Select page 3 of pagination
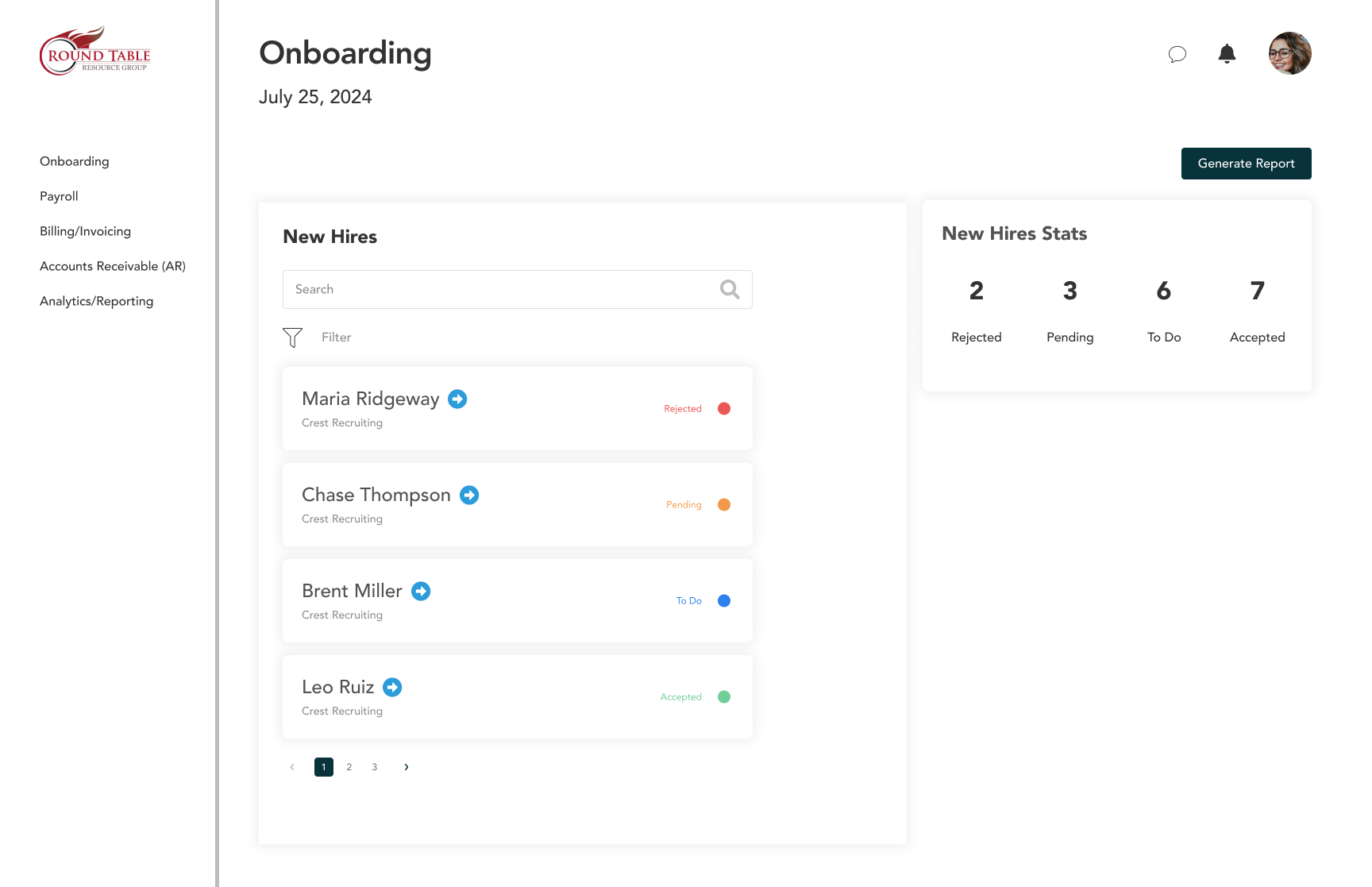Screen dimensions: 1372x887 point(374,766)
